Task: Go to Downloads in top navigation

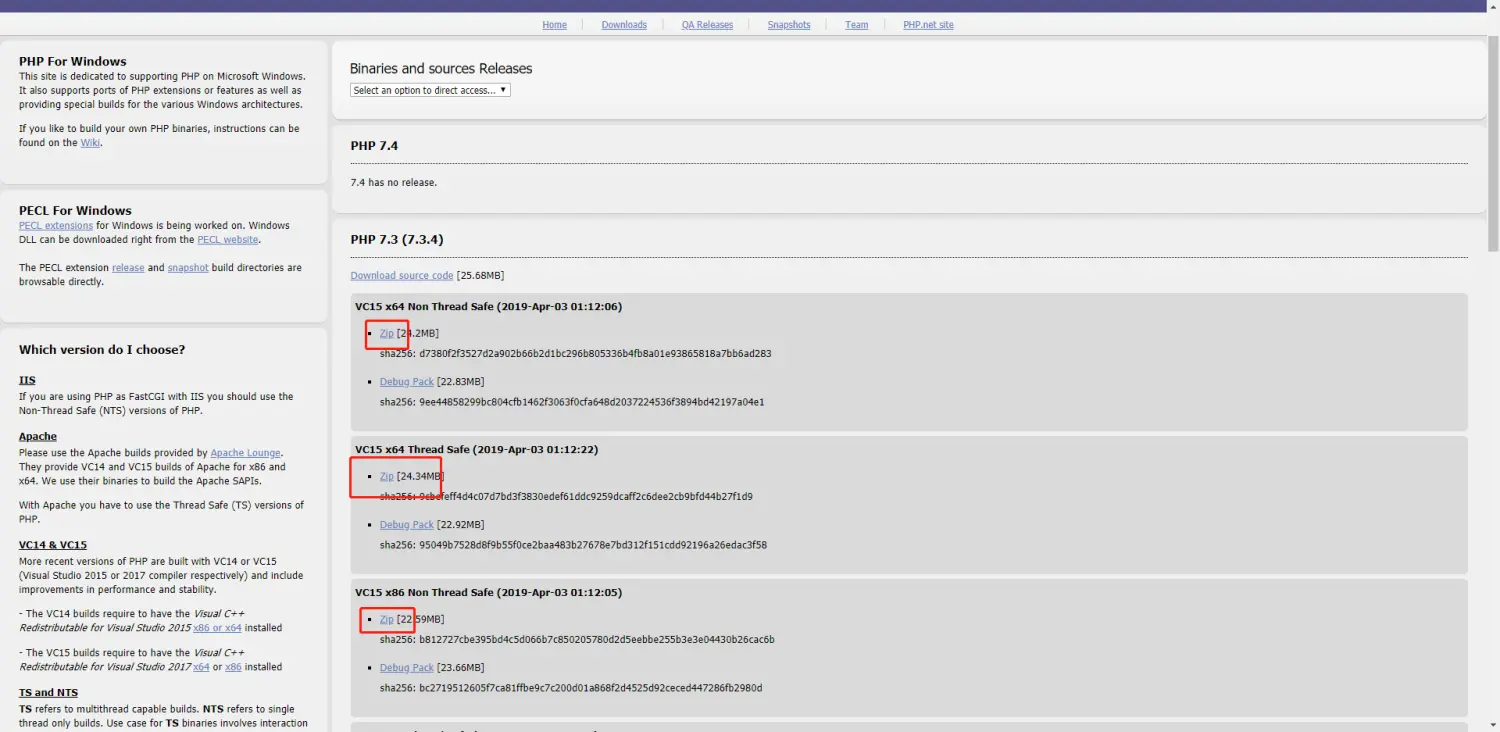Action: pos(624,25)
